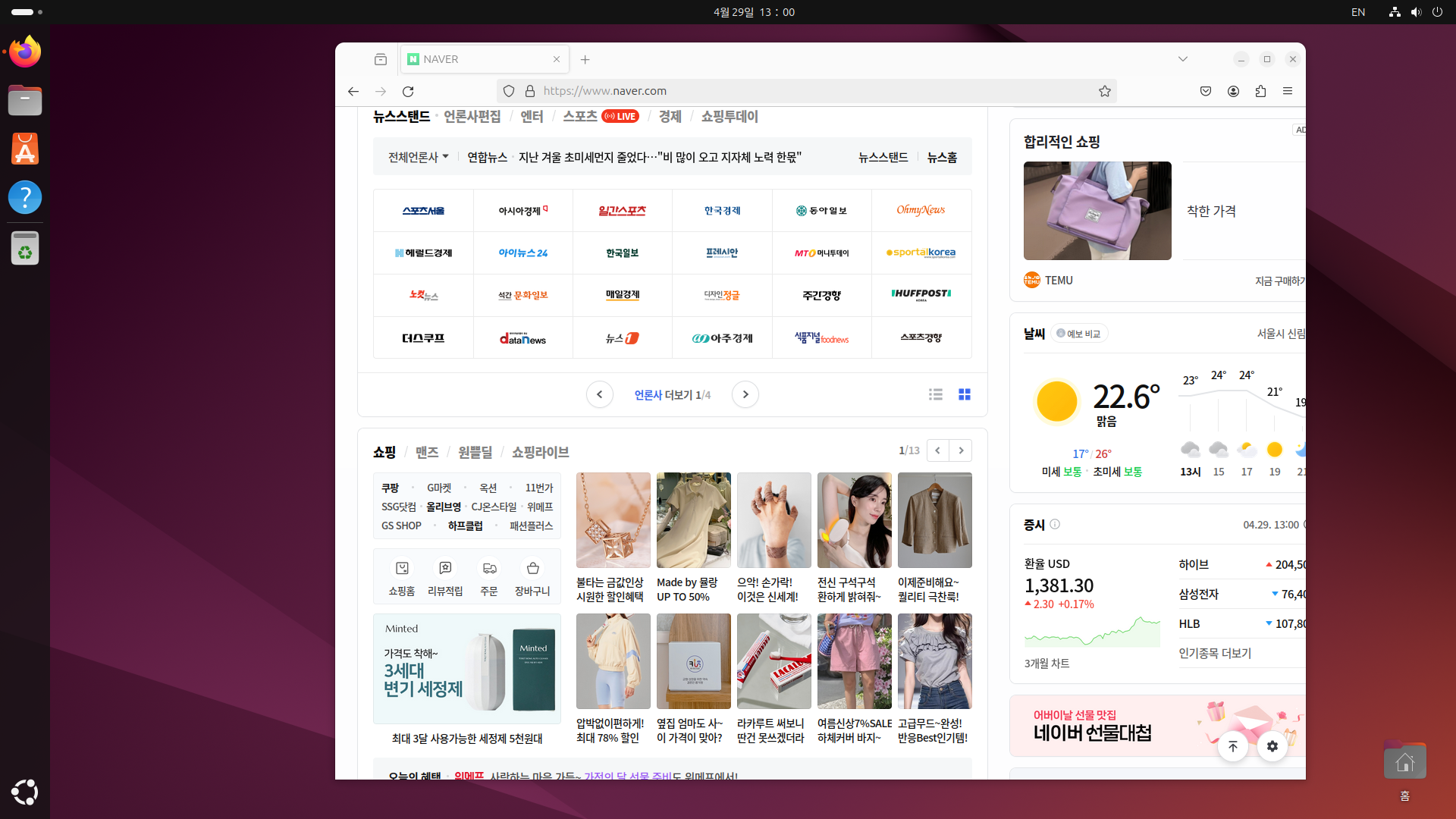This screenshot has height=819, width=1456.
Task: Click the scroll-to-top arrow button
Action: 1233,746
